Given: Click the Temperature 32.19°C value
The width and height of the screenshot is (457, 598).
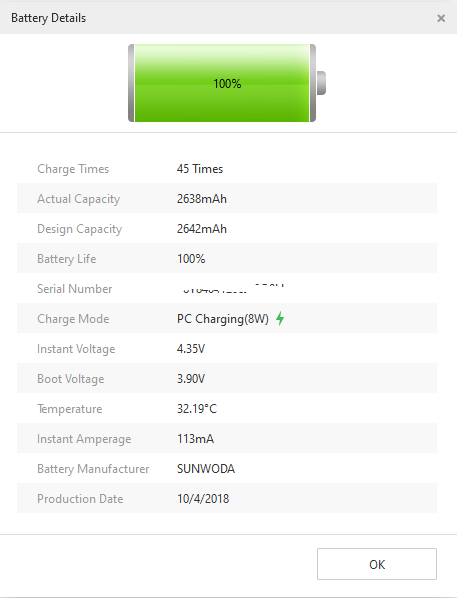Looking at the screenshot, I should click(196, 409).
